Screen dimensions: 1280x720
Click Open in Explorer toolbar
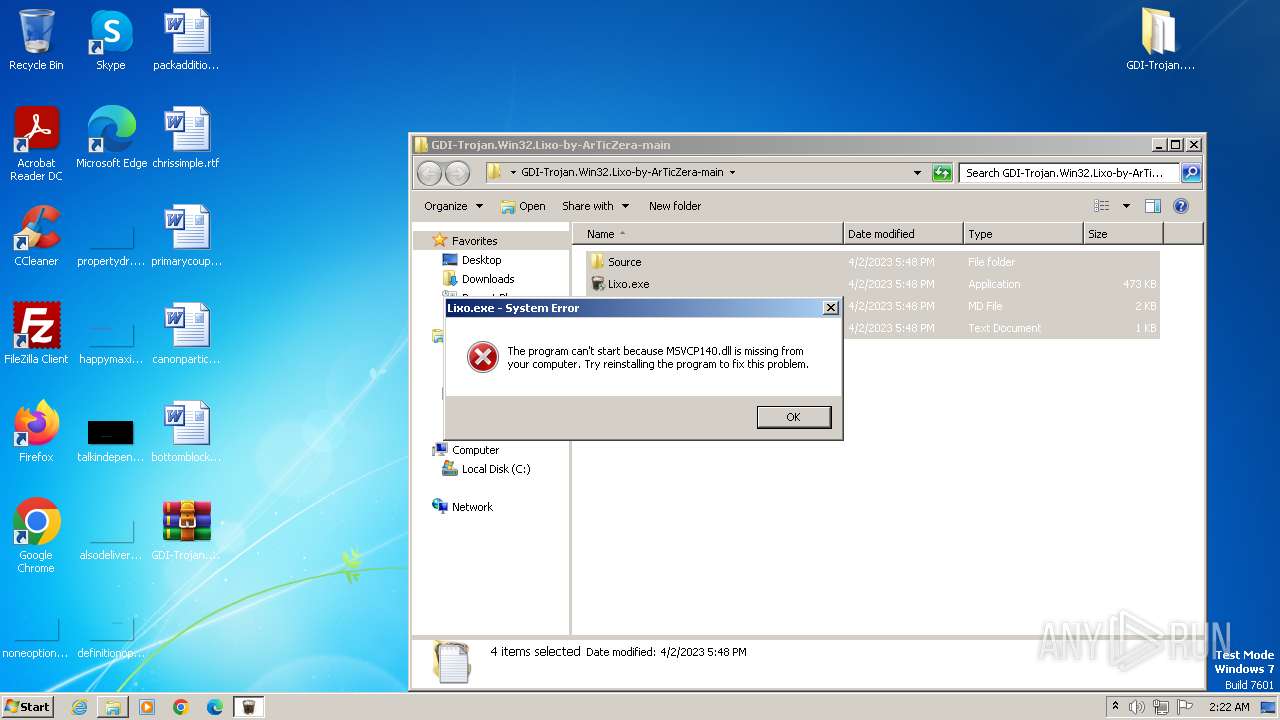pyautogui.click(x=523, y=206)
